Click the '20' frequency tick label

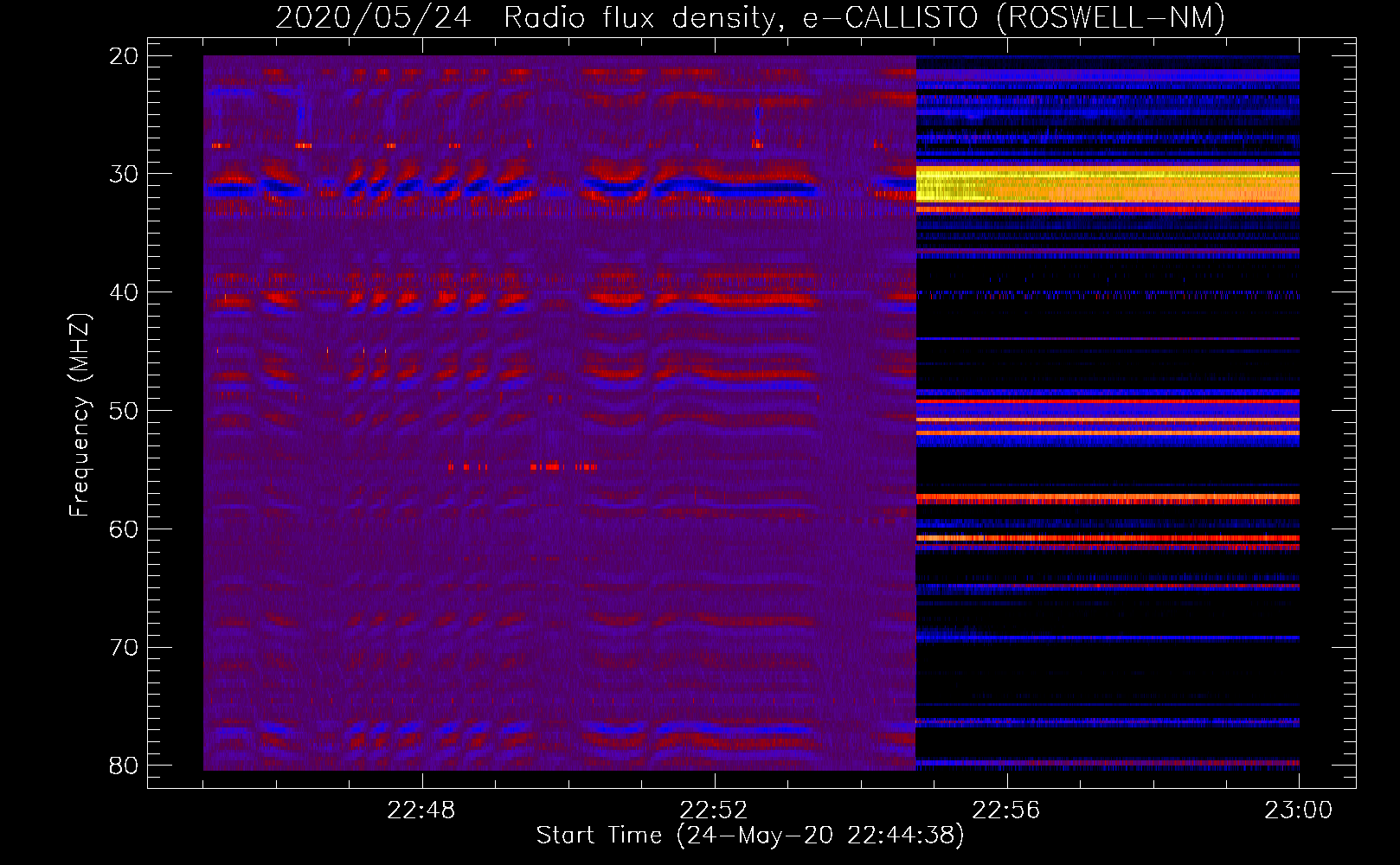(124, 56)
